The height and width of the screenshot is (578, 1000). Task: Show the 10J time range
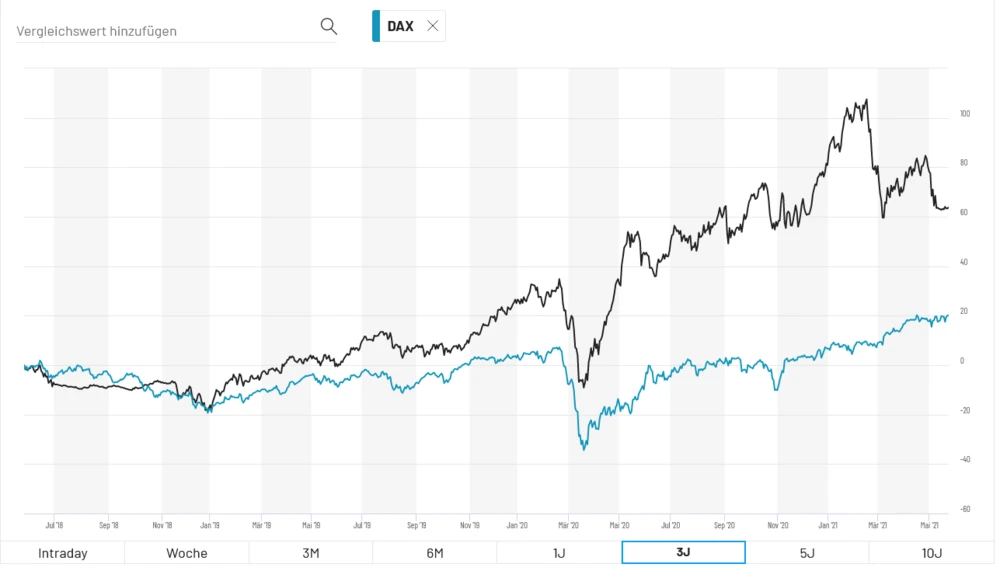pos(931,553)
